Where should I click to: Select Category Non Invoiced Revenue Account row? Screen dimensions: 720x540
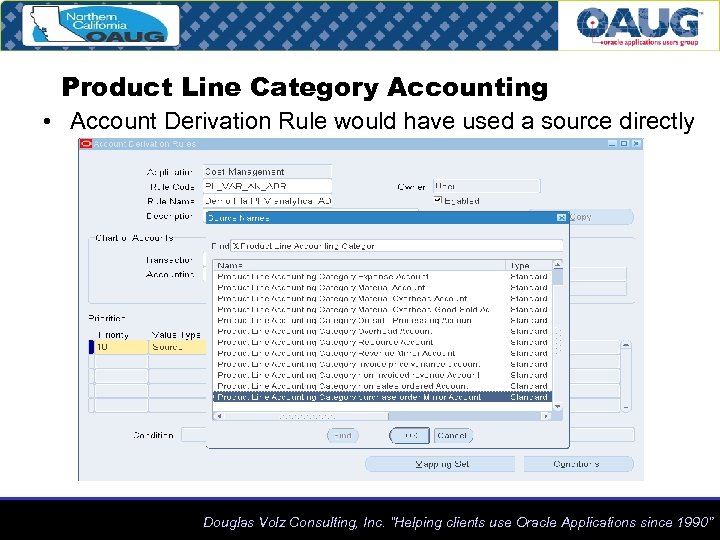(382, 375)
